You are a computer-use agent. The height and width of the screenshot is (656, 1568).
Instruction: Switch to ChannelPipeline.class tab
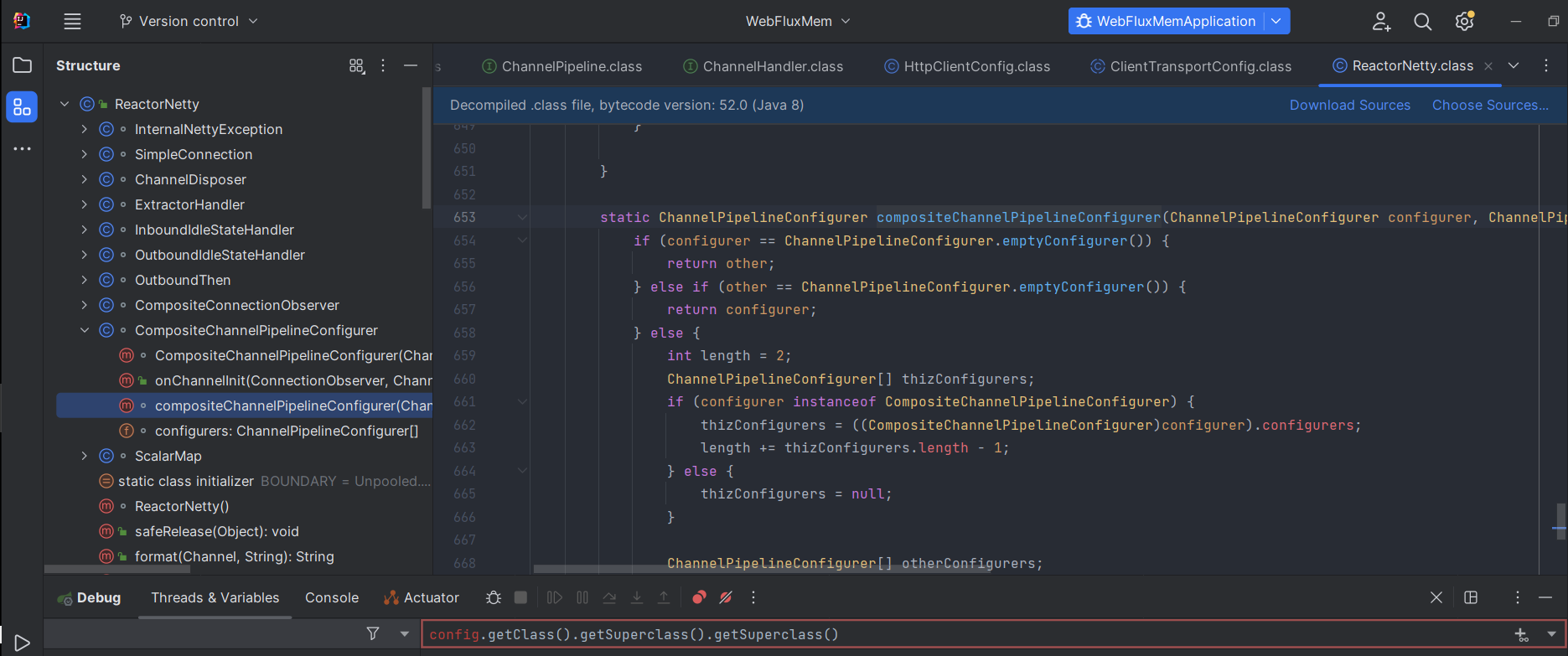[562, 66]
